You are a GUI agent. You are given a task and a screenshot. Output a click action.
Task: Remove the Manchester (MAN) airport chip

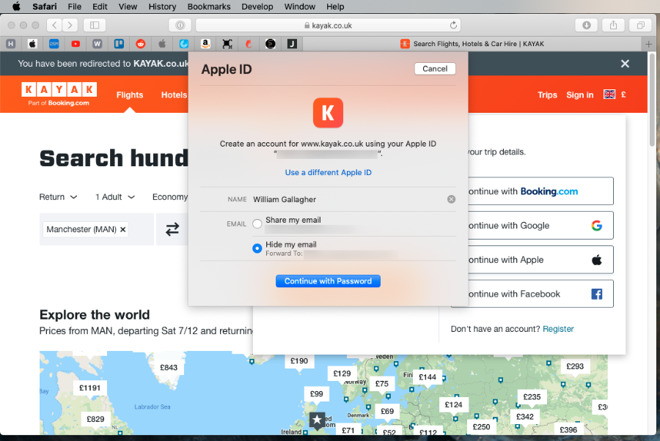point(123,230)
